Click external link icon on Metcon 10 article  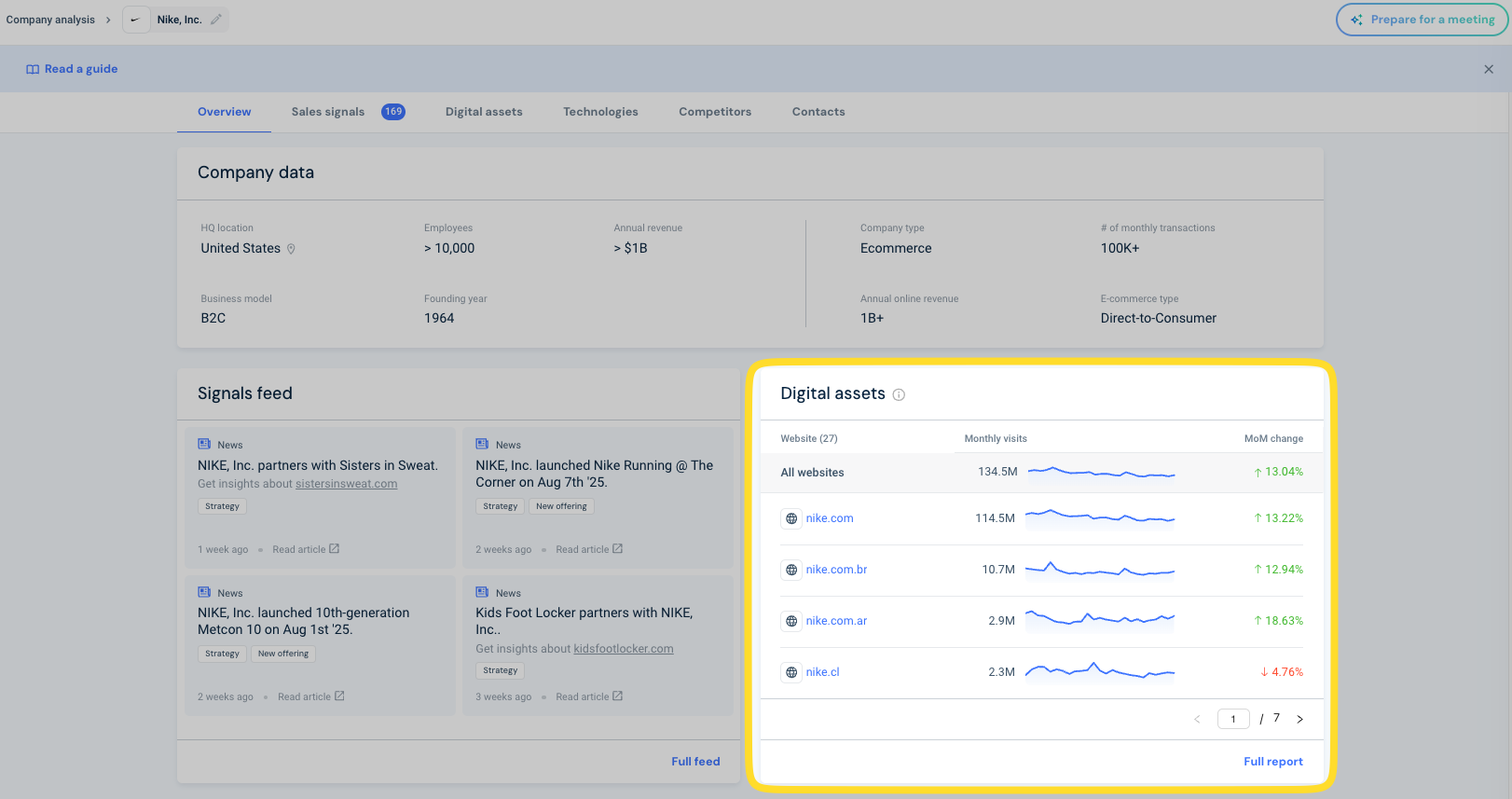click(x=340, y=696)
